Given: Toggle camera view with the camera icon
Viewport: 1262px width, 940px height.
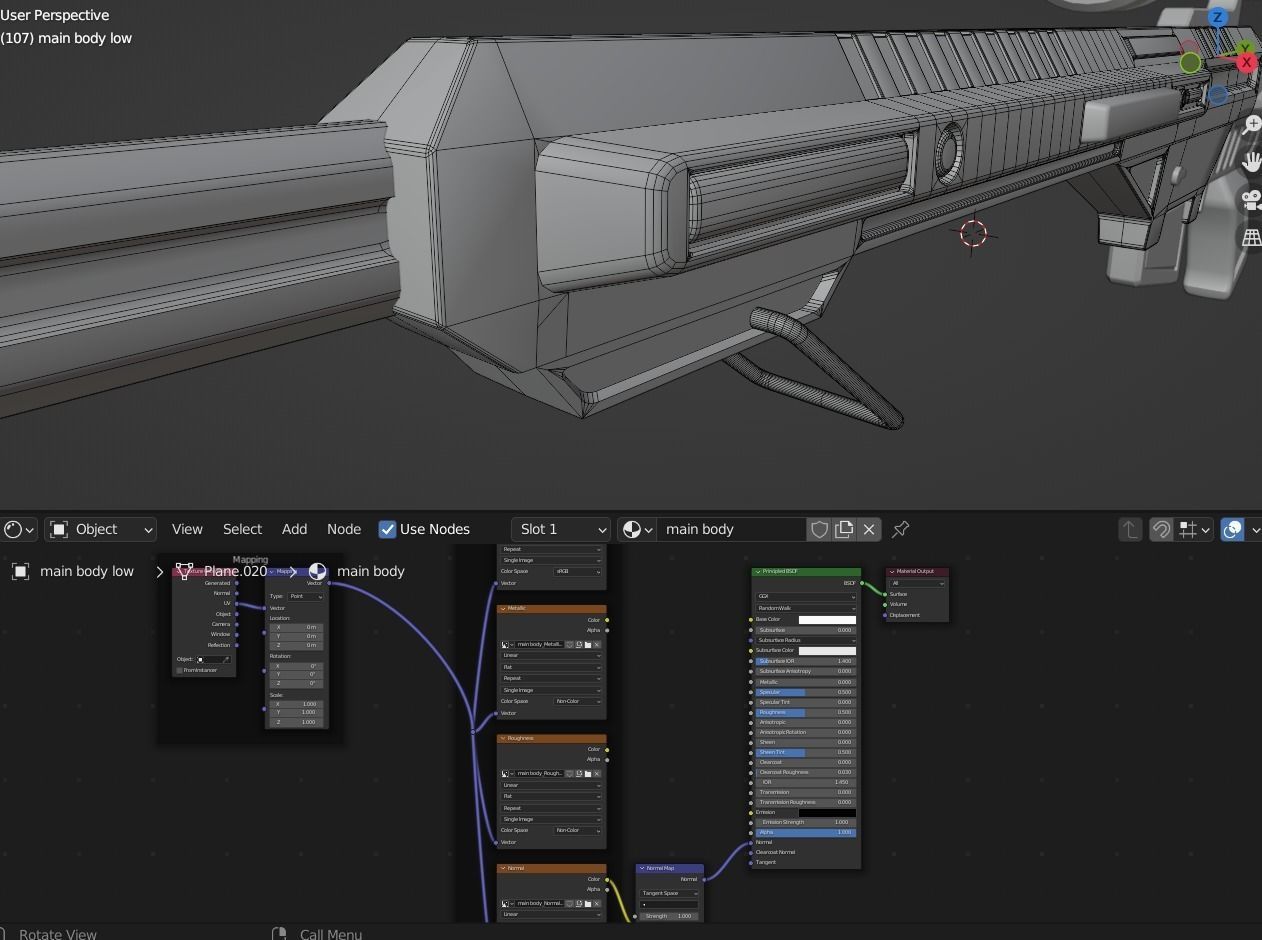Looking at the screenshot, I should (x=1251, y=199).
